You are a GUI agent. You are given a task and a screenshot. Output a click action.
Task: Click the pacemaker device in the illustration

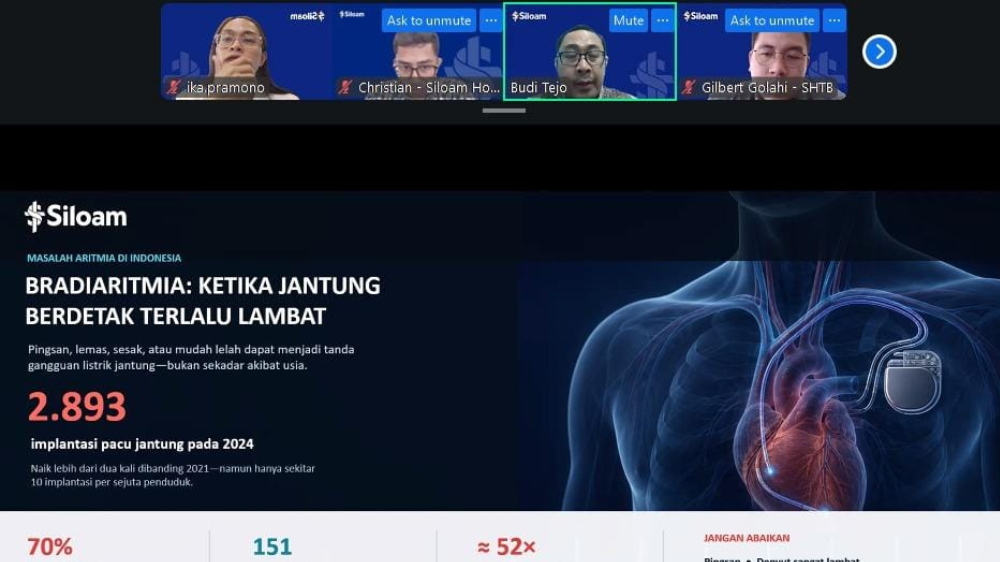(x=913, y=381)
